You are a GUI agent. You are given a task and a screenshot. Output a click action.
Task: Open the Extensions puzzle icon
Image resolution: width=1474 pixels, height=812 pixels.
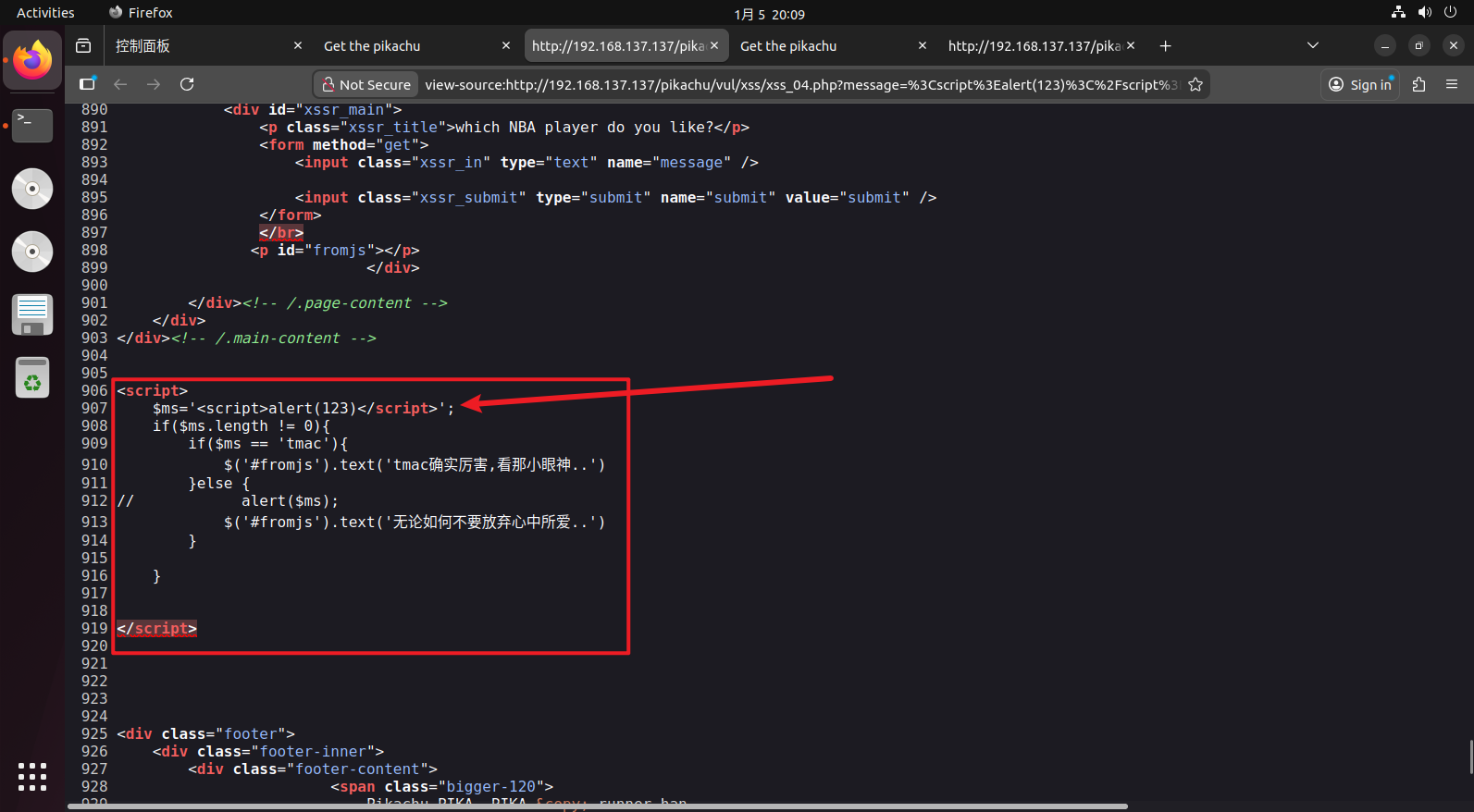pyautogui.click(x=1418, y=84)
